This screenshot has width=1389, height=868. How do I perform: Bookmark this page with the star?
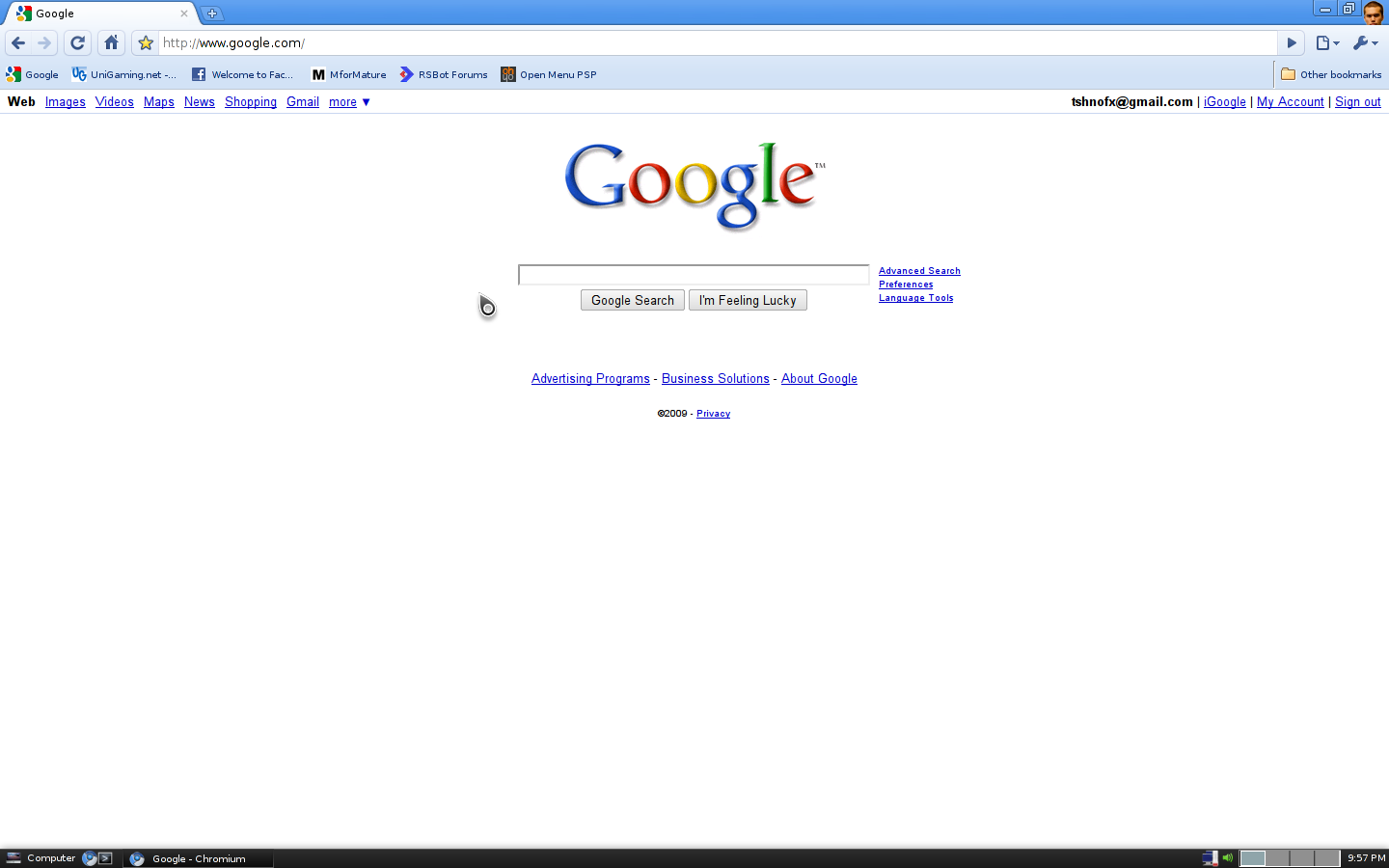click(x=146, y=42)
